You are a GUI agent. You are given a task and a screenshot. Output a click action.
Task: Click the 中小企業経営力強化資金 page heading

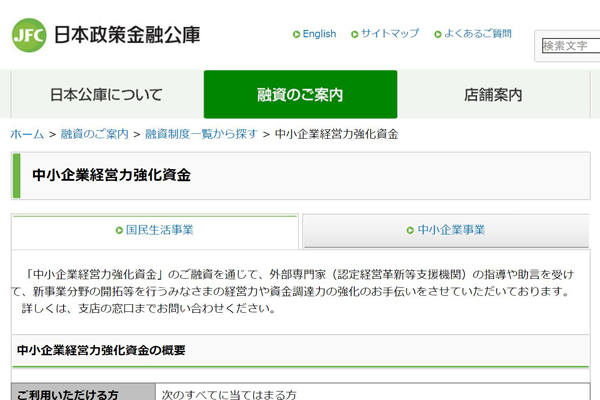coord(111,175)
